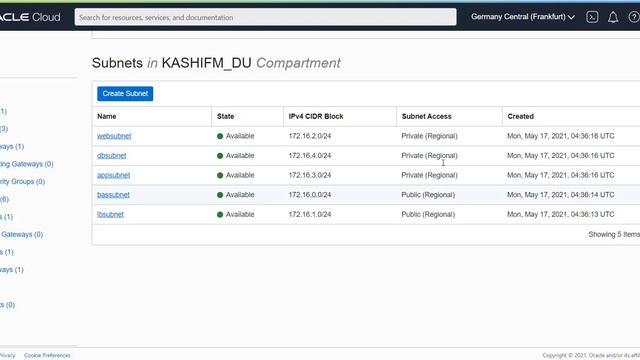Click Available status in bassubnet row
640x360 pixels.
point(236,195)
